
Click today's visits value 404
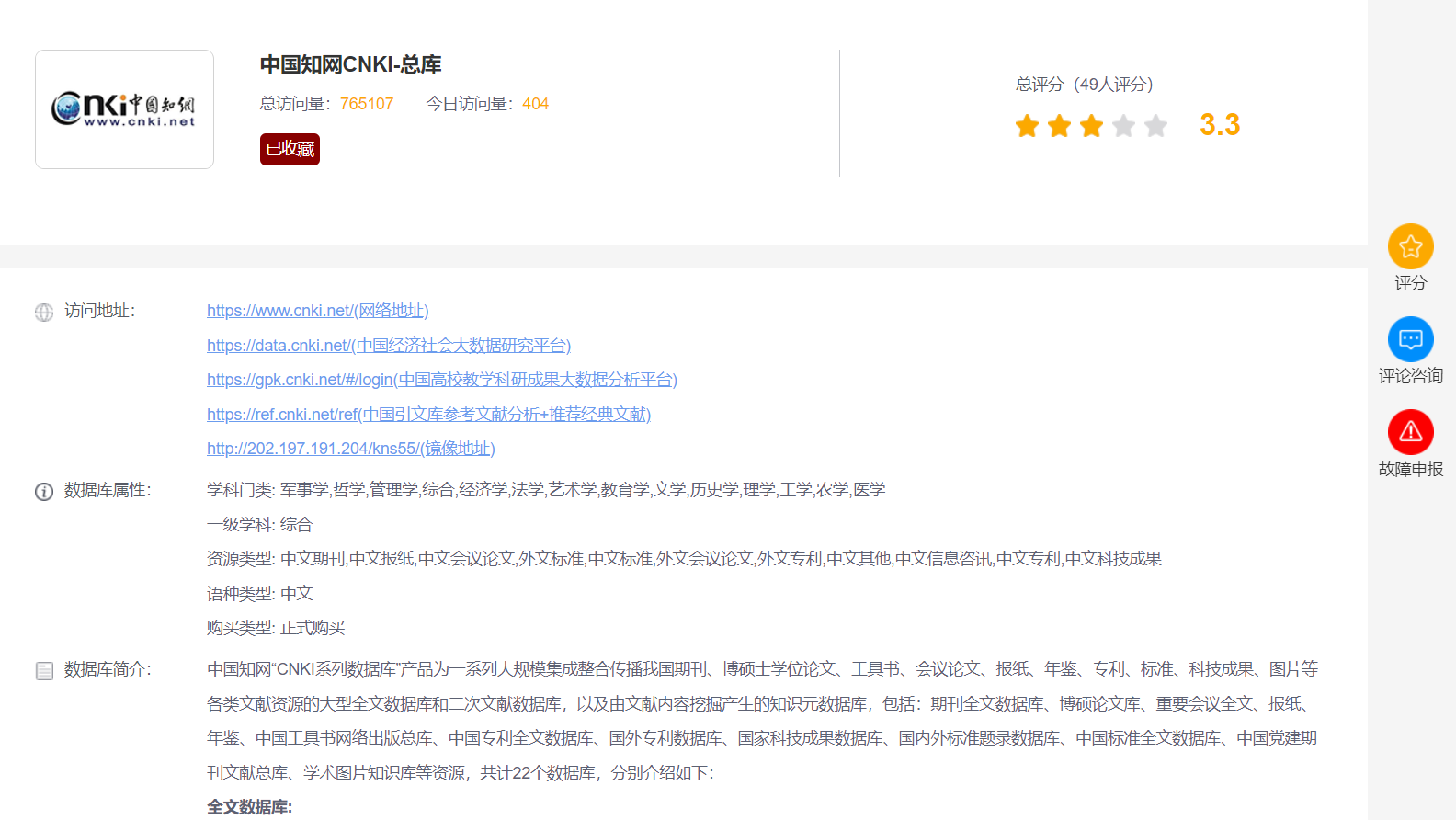click(535, 104)
